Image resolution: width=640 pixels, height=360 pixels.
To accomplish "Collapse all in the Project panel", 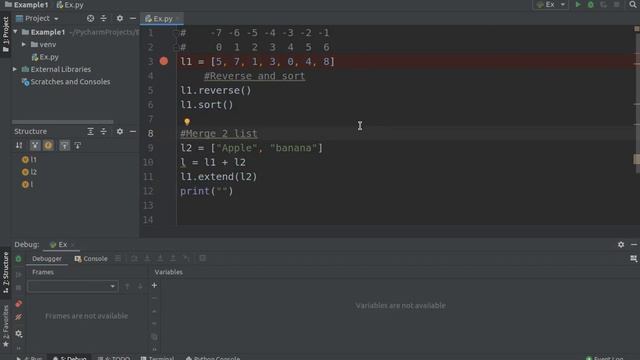I will (x=104, y=18).
